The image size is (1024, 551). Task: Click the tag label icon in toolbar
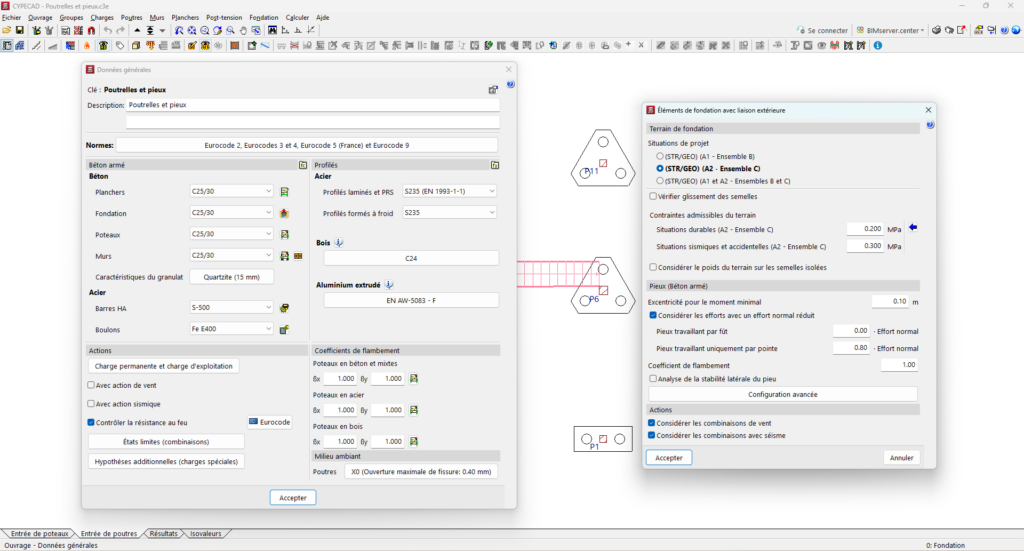[120, 46]
